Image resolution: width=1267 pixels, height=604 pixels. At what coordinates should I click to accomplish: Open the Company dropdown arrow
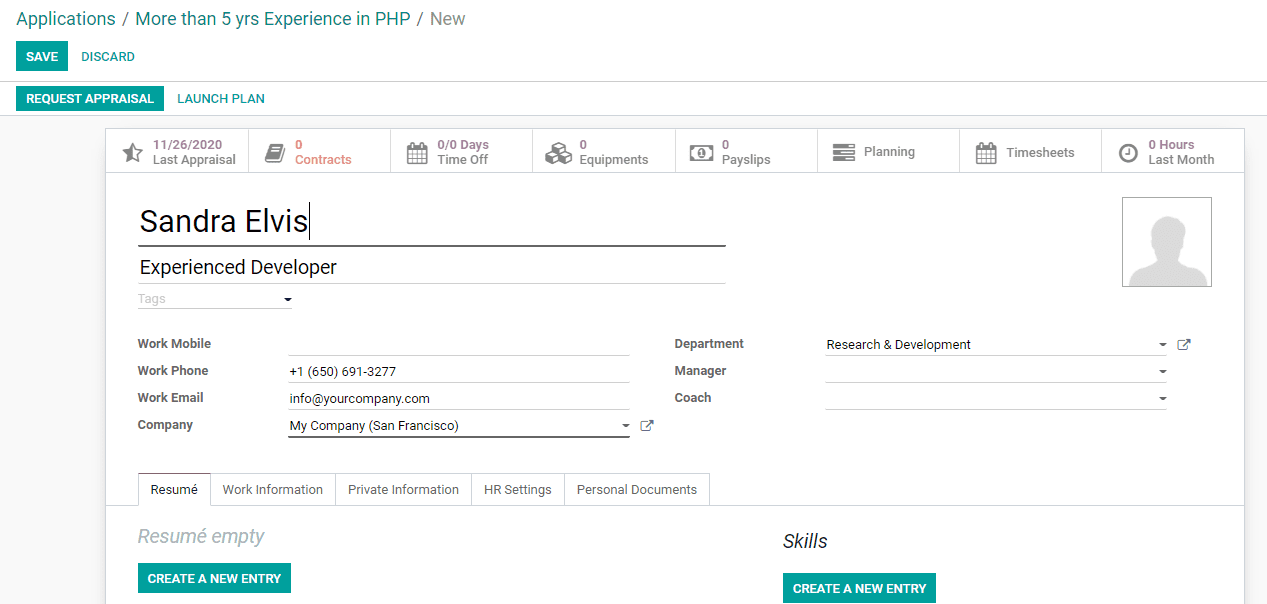[x=625, y=426]
